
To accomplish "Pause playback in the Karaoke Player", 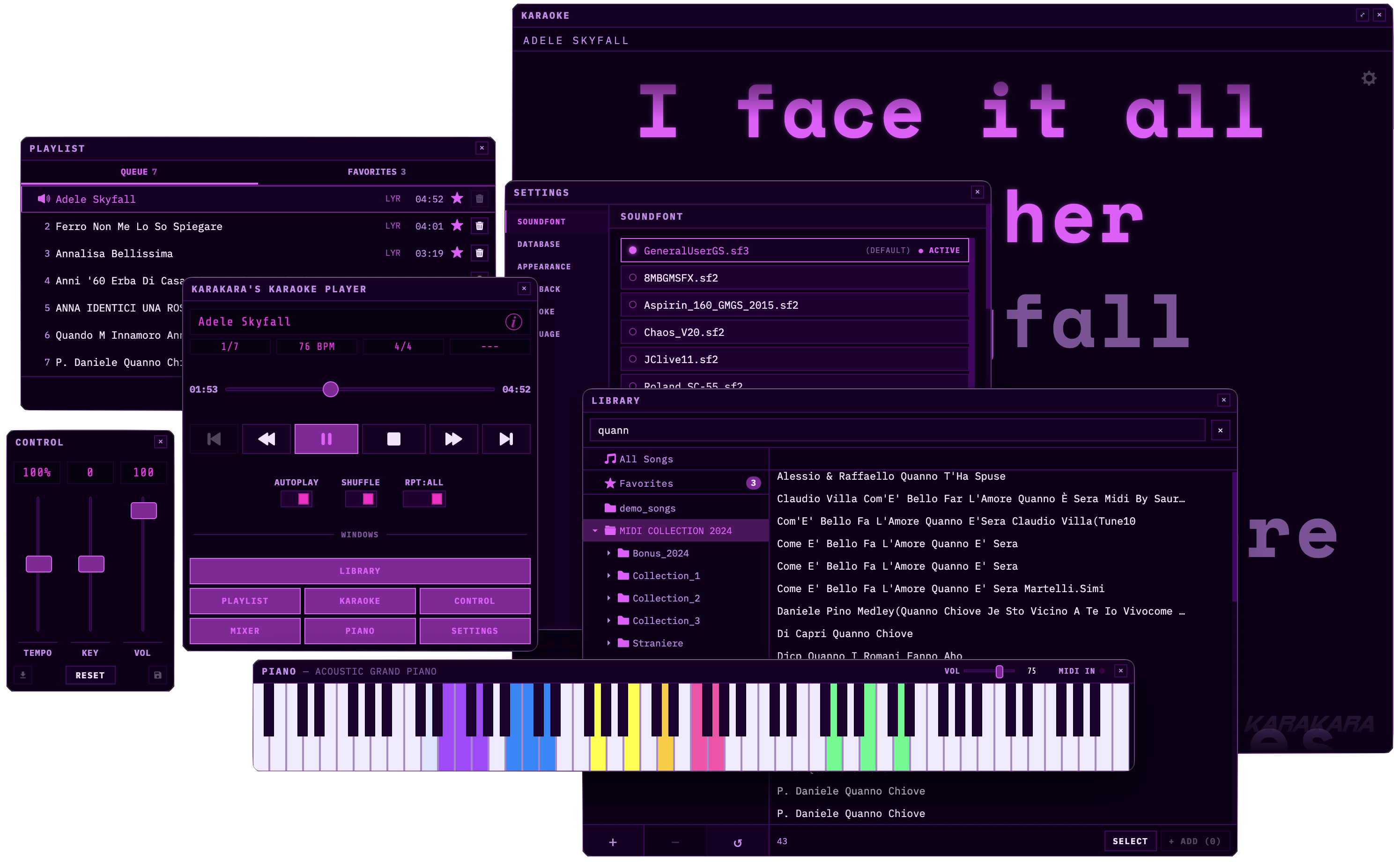I will tap(326, 438).
